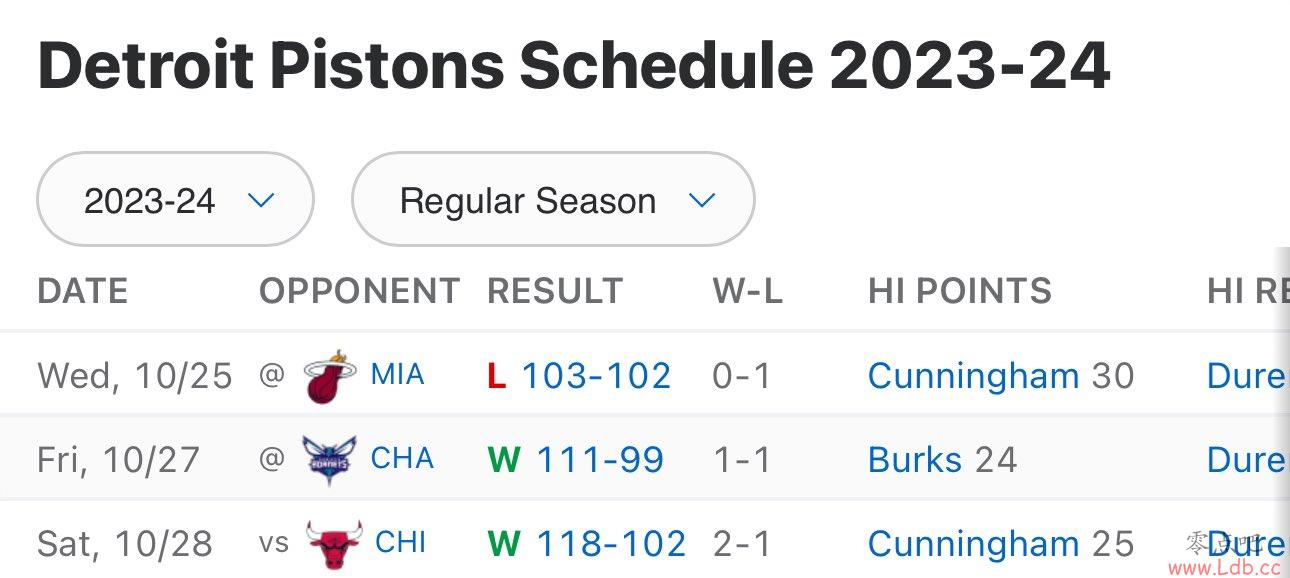The image size is (1290, 578).
Task: Click the RESULT column header
Action: 555,291
